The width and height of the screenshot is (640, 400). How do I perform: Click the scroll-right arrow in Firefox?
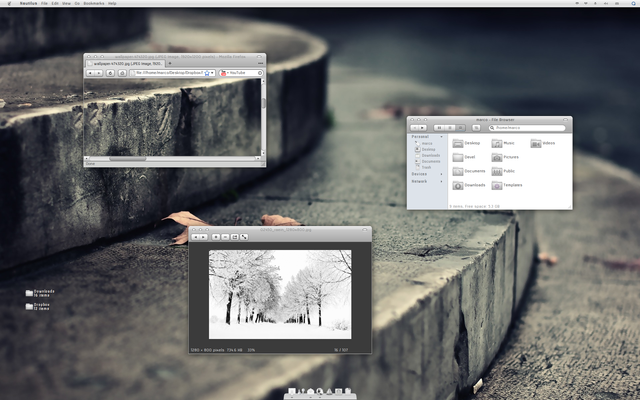[258, 158]
